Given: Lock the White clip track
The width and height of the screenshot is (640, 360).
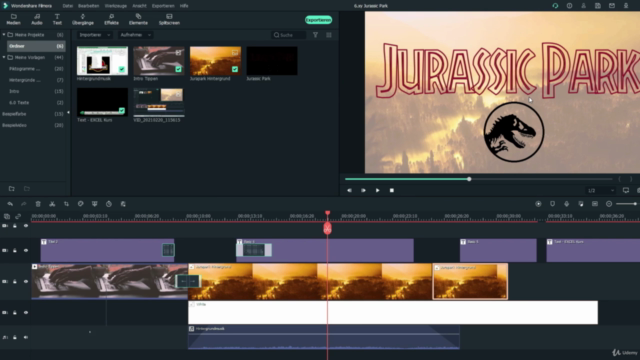Looking at the screenshot, I should pos(15,313).
